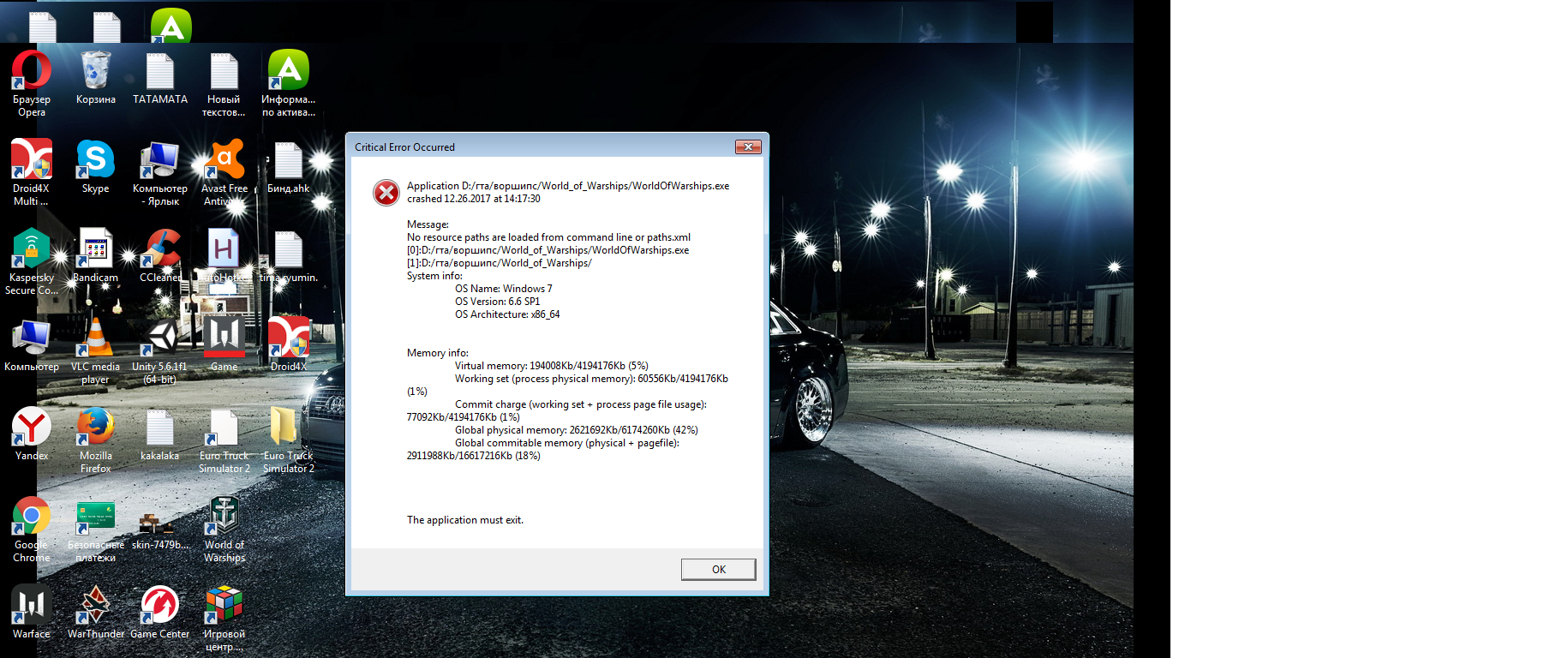Launch Warface desktop shortcut

pos(32,605)
